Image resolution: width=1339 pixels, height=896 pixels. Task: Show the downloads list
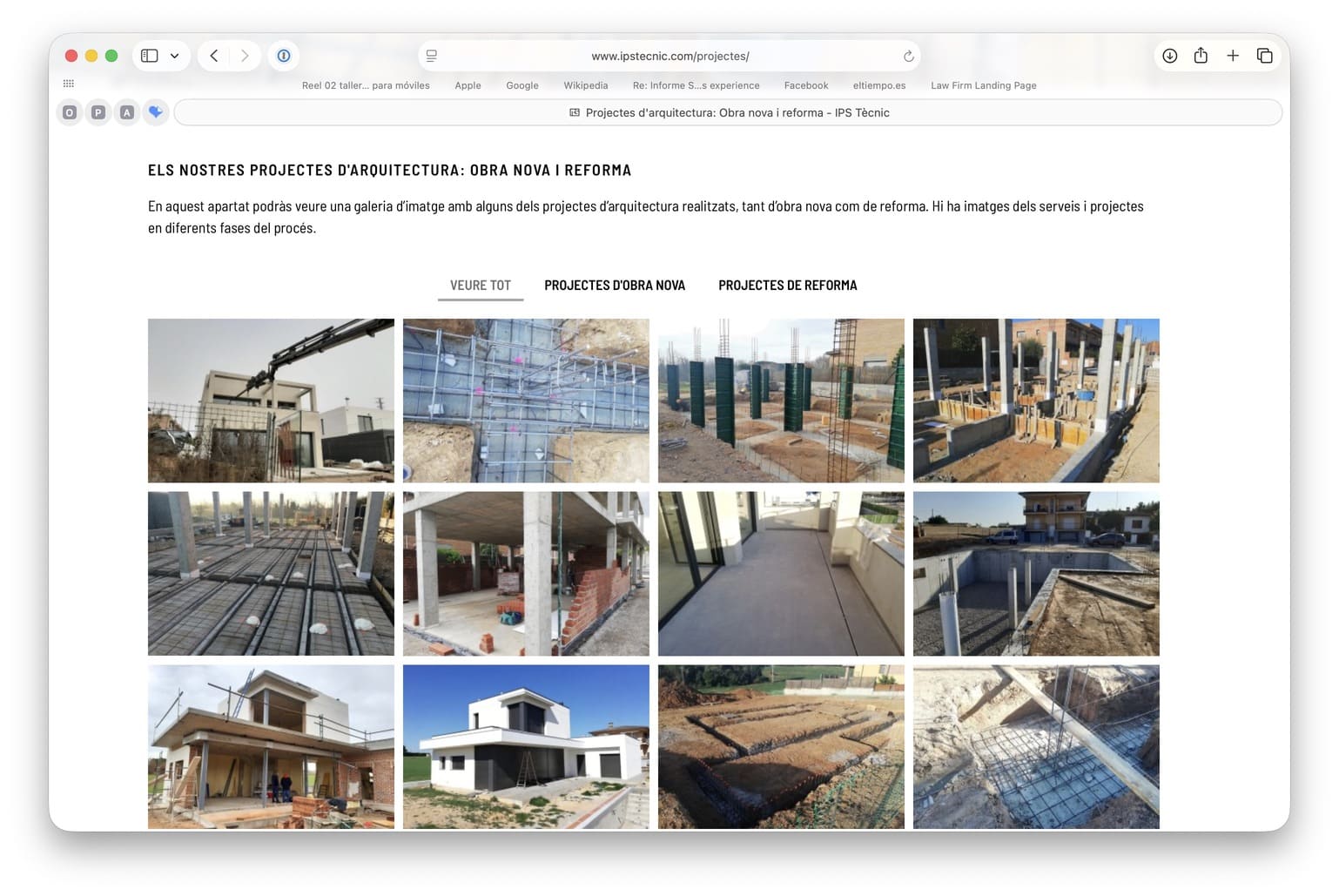point(1169,56)
